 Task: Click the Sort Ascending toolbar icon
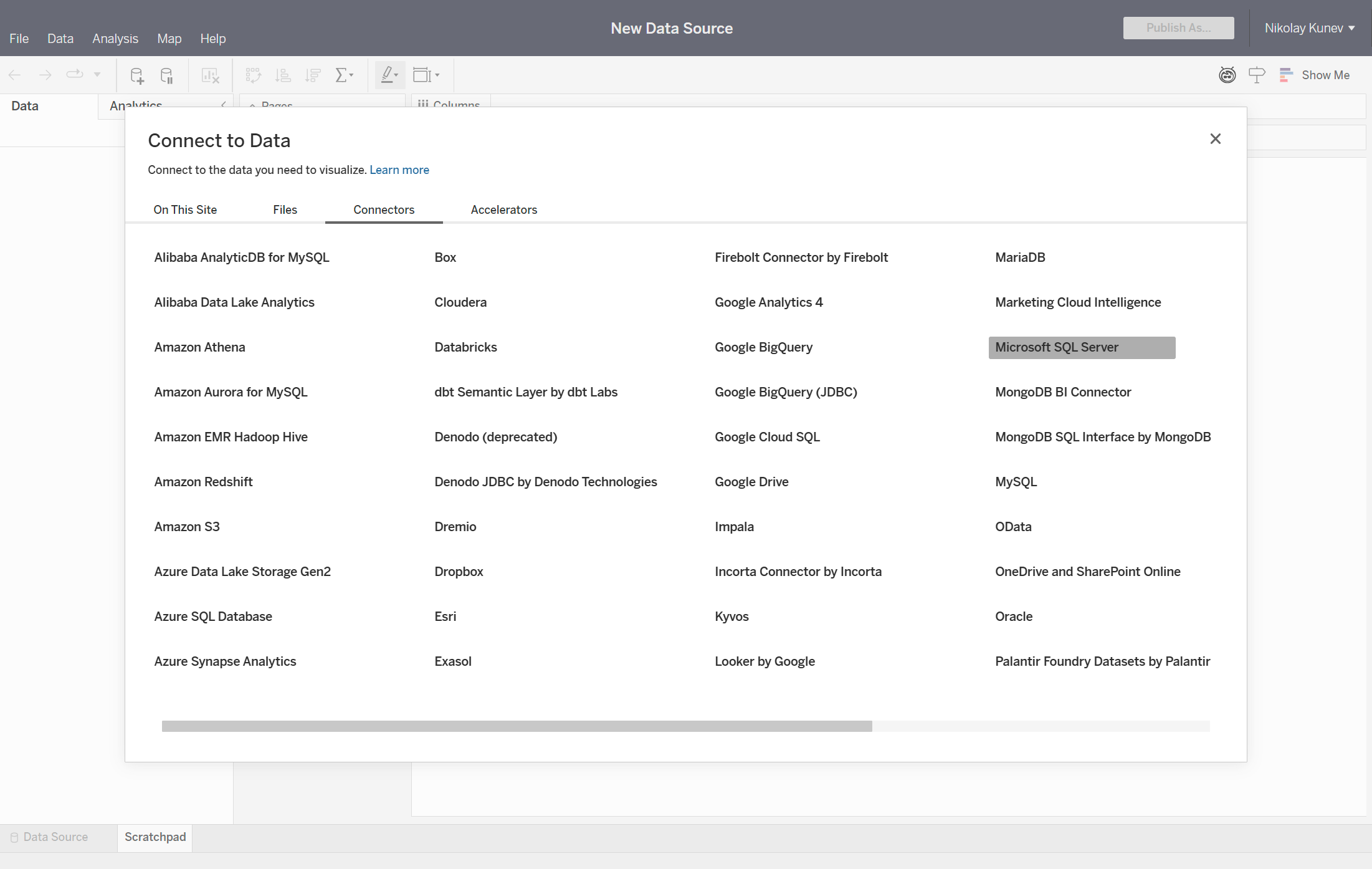(283, 75)
